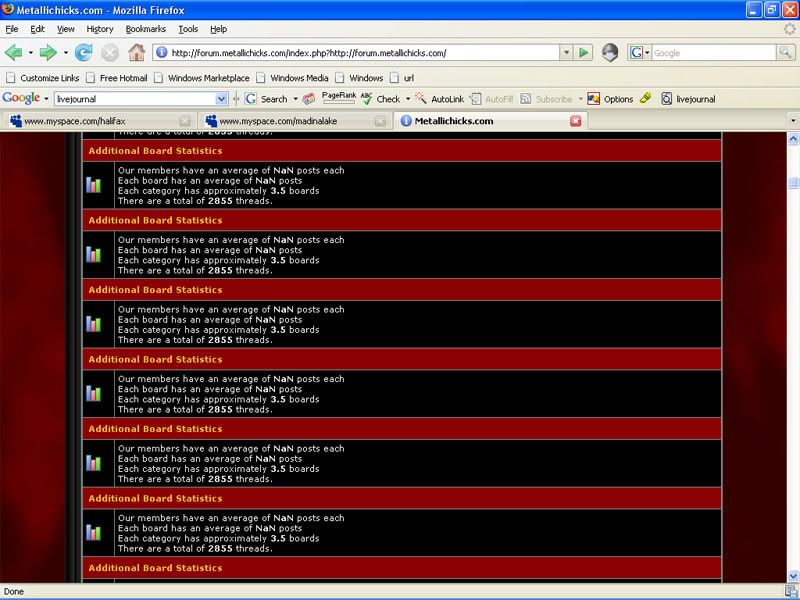
Task: Expand the Google logo dropdown arrow
Action: click(46, 98)
